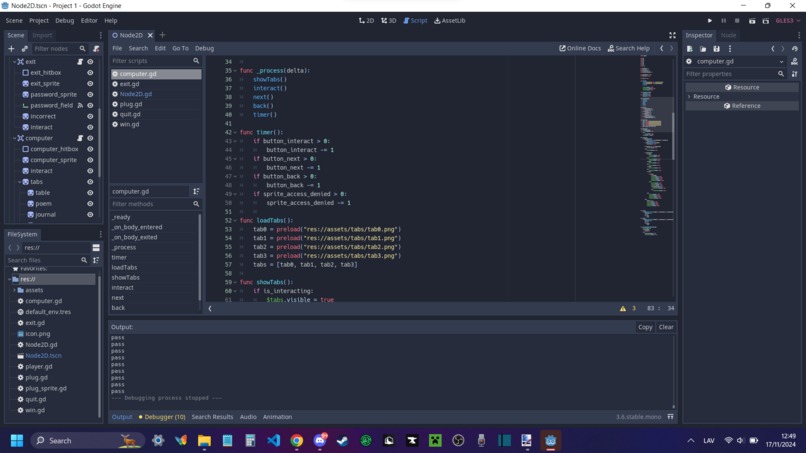Click the Add Child Node plus icon

coord(11,48)
